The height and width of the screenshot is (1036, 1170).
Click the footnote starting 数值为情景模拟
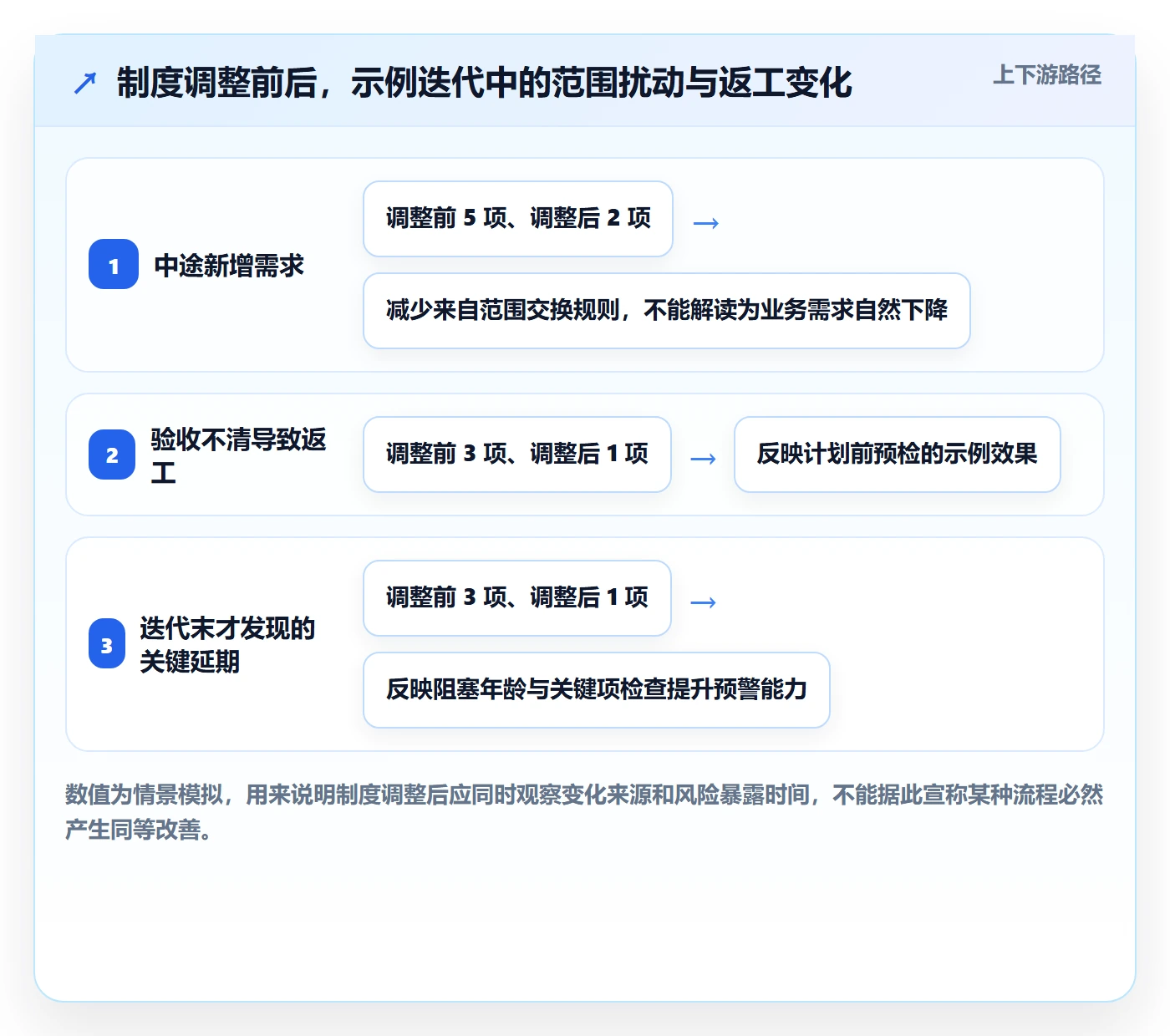[584, 811]
